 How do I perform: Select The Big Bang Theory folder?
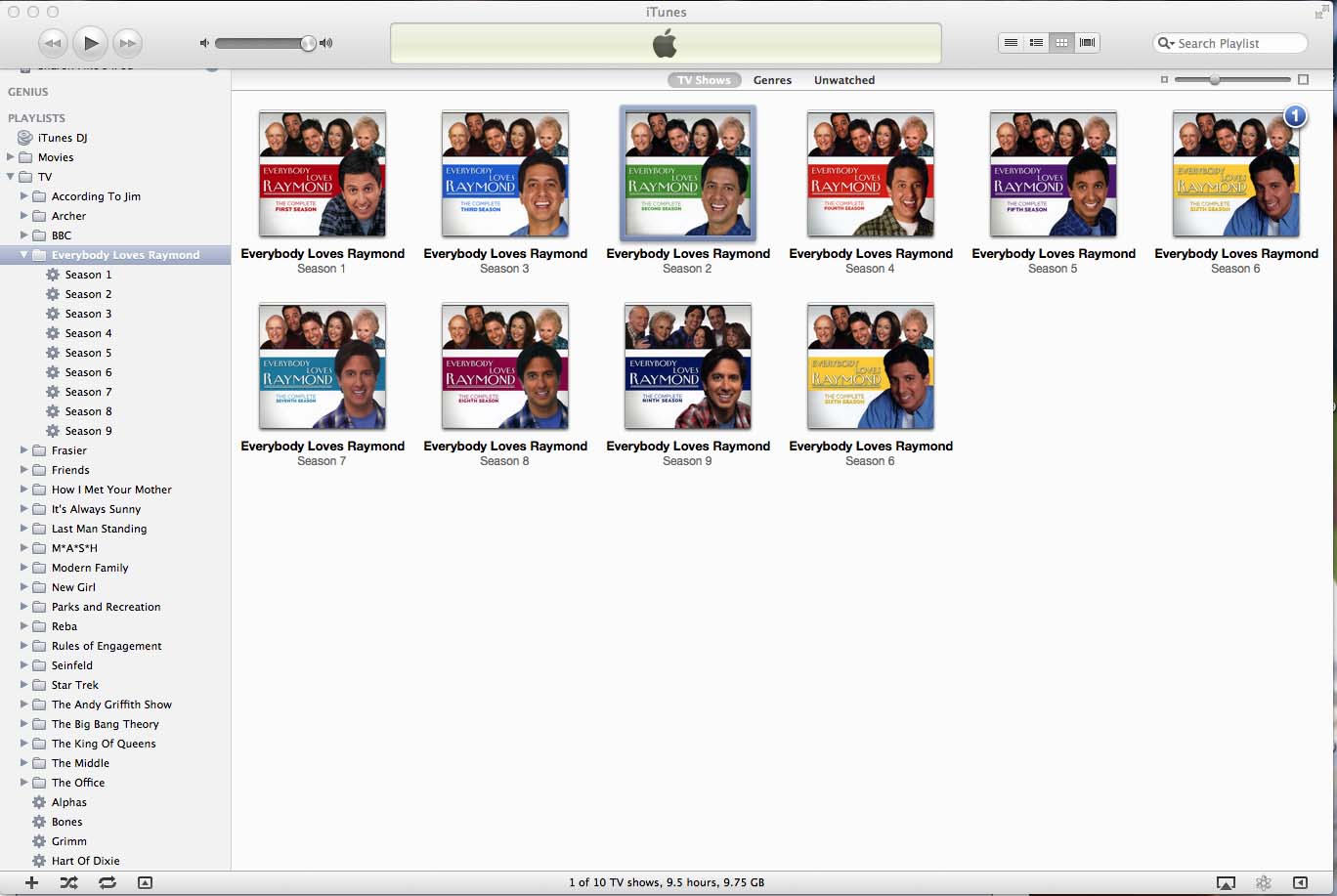click(105, 724)
